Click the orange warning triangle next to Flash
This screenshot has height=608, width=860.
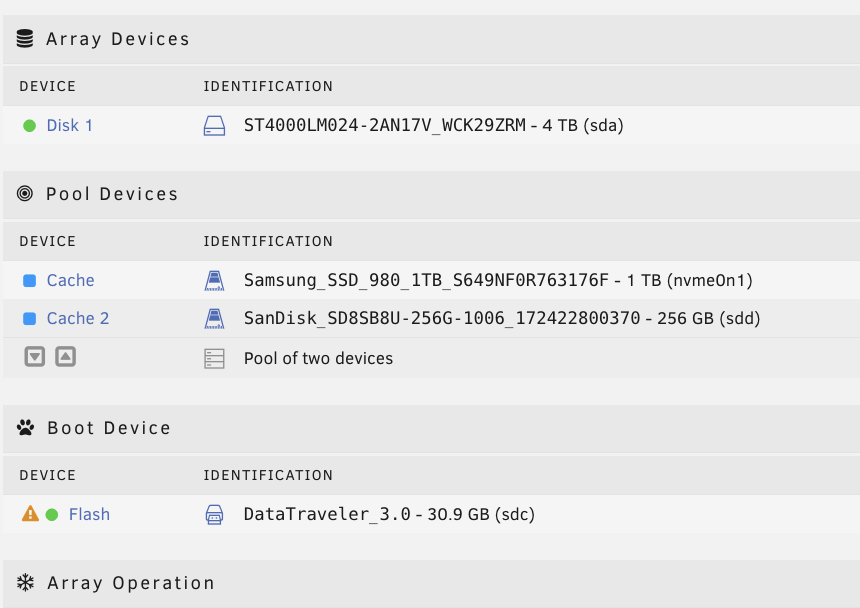tap(30, 514)
